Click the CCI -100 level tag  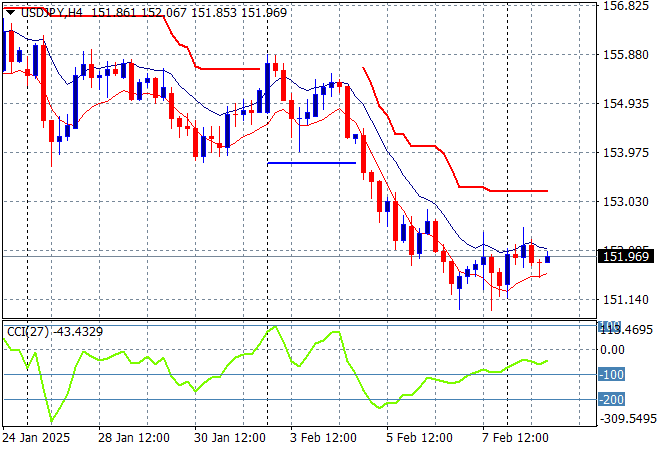point(611,375)
